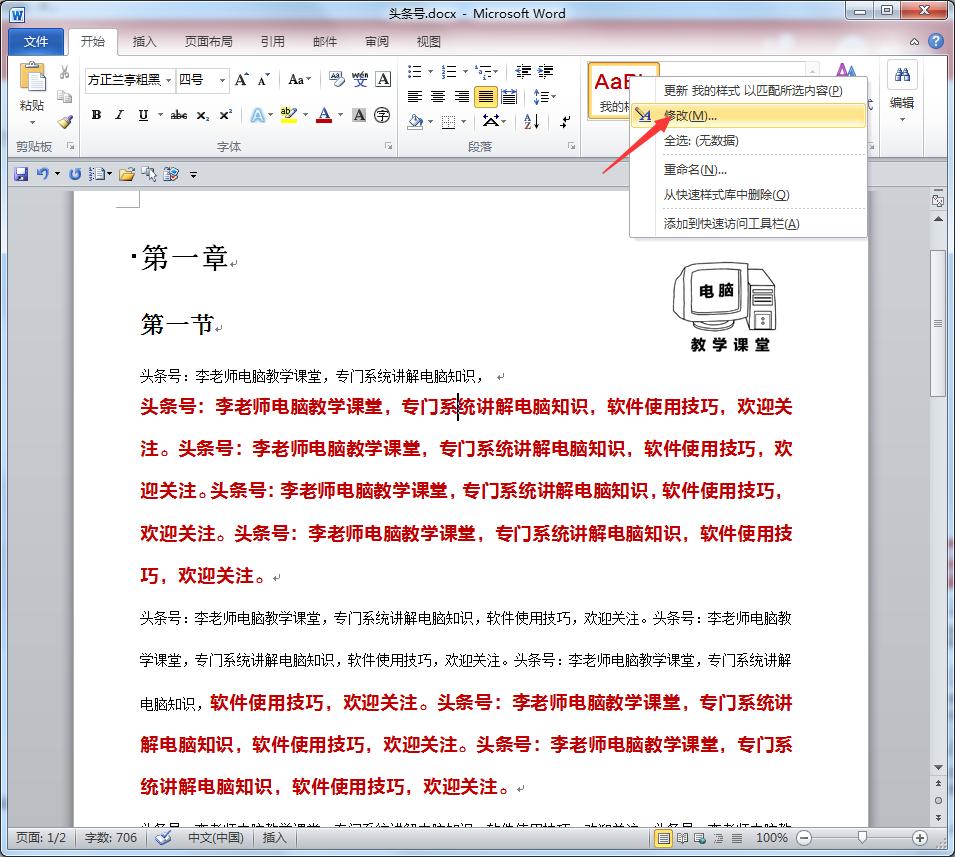Toggle the show paragraph marks icon
The width and height of the screenshot is (955, 857).
[564, 121]
